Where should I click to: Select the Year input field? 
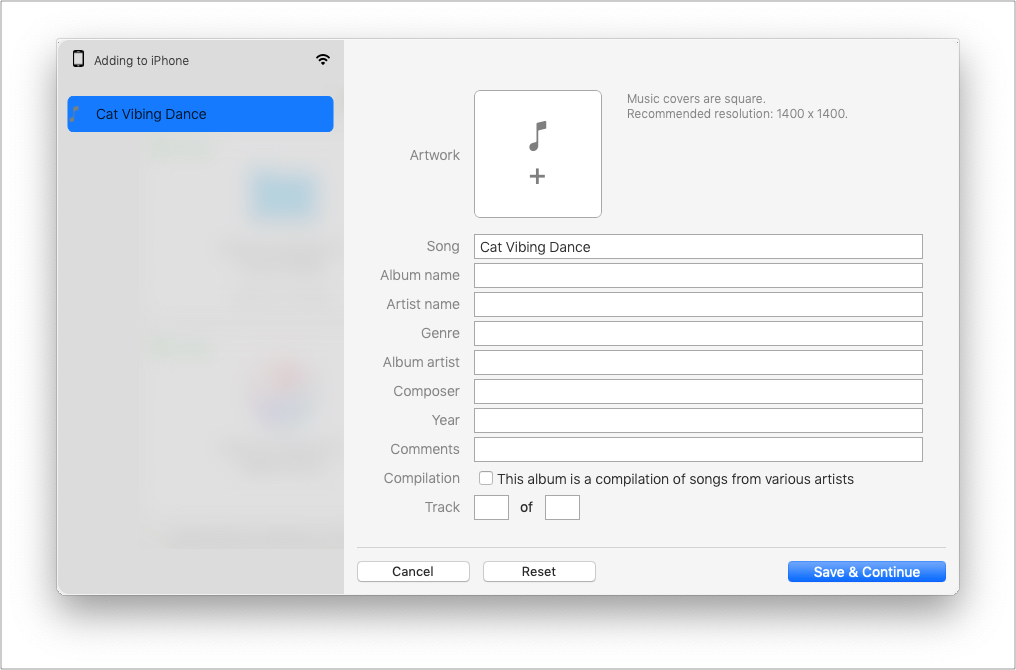(x=698, y=421)
